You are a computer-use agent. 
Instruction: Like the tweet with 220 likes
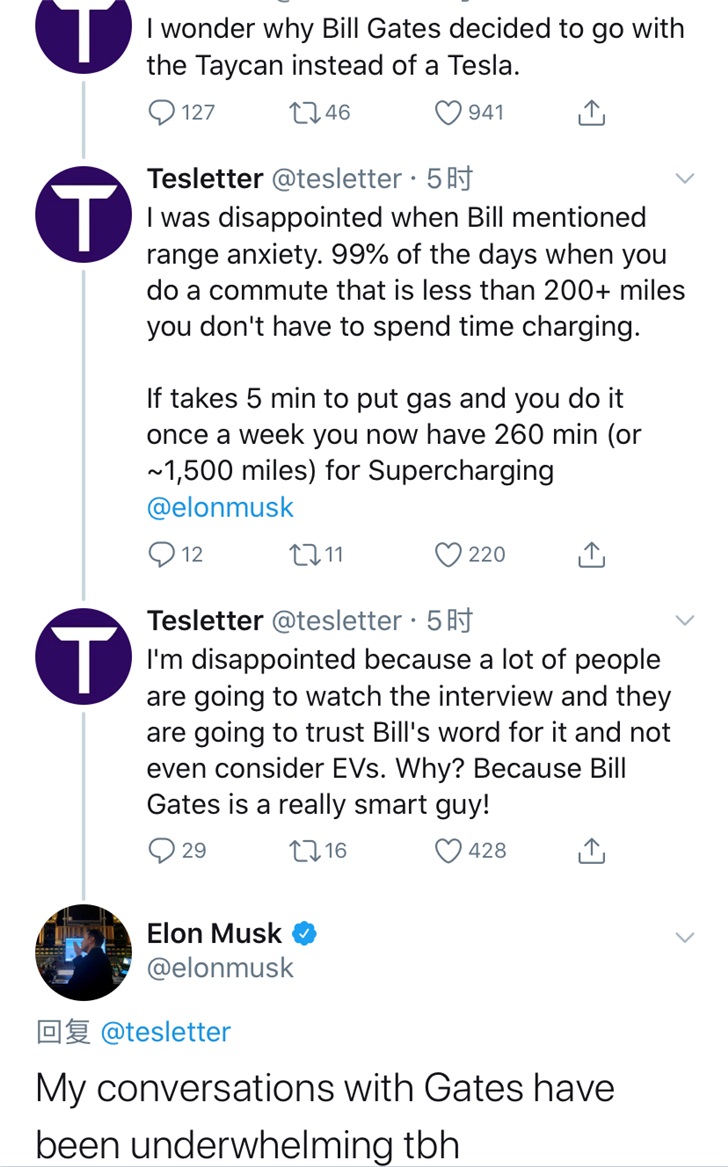pyautogui.click(x=451, y=554)
